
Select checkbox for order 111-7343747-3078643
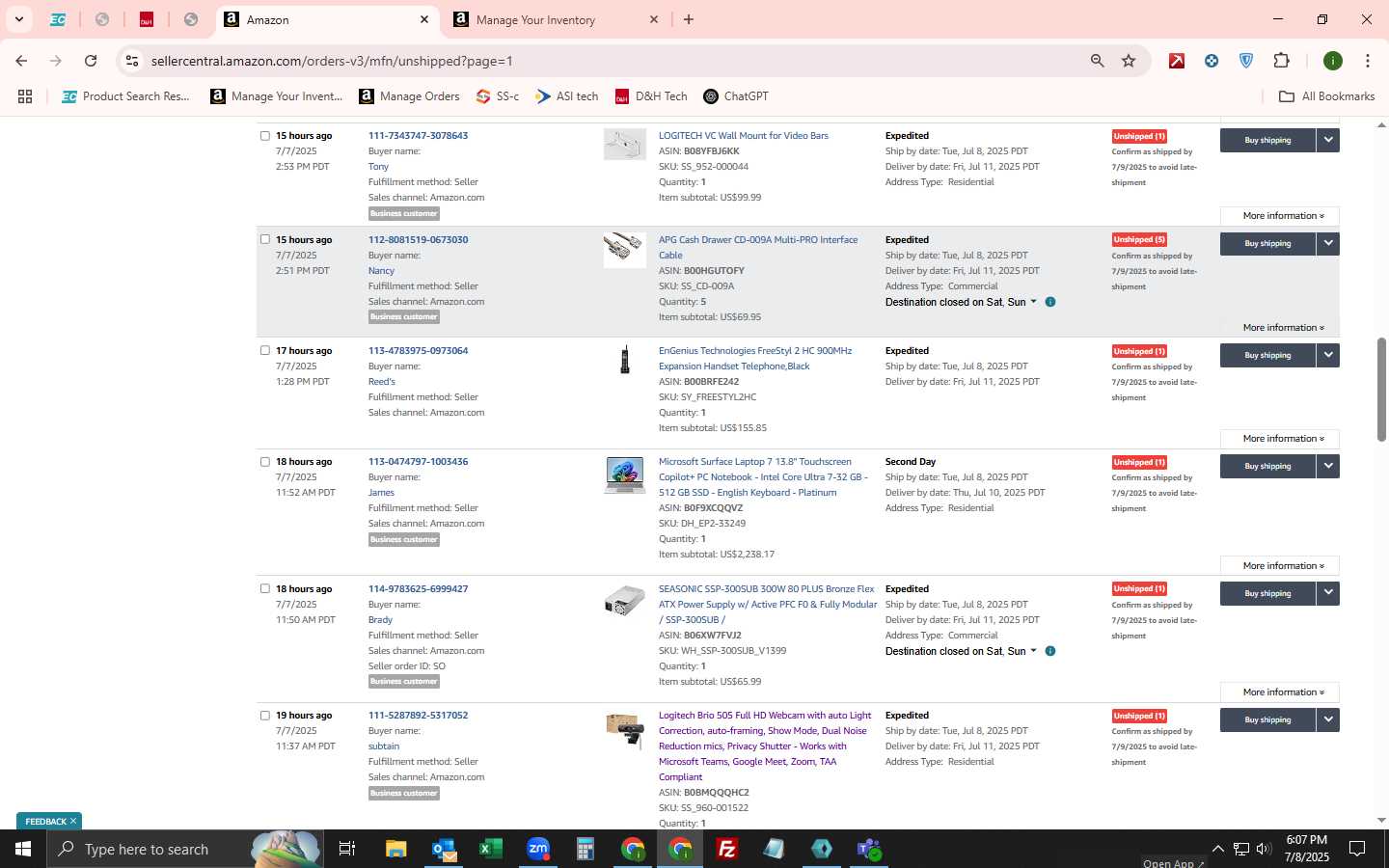pyautogui.click(x=265, y=136)
